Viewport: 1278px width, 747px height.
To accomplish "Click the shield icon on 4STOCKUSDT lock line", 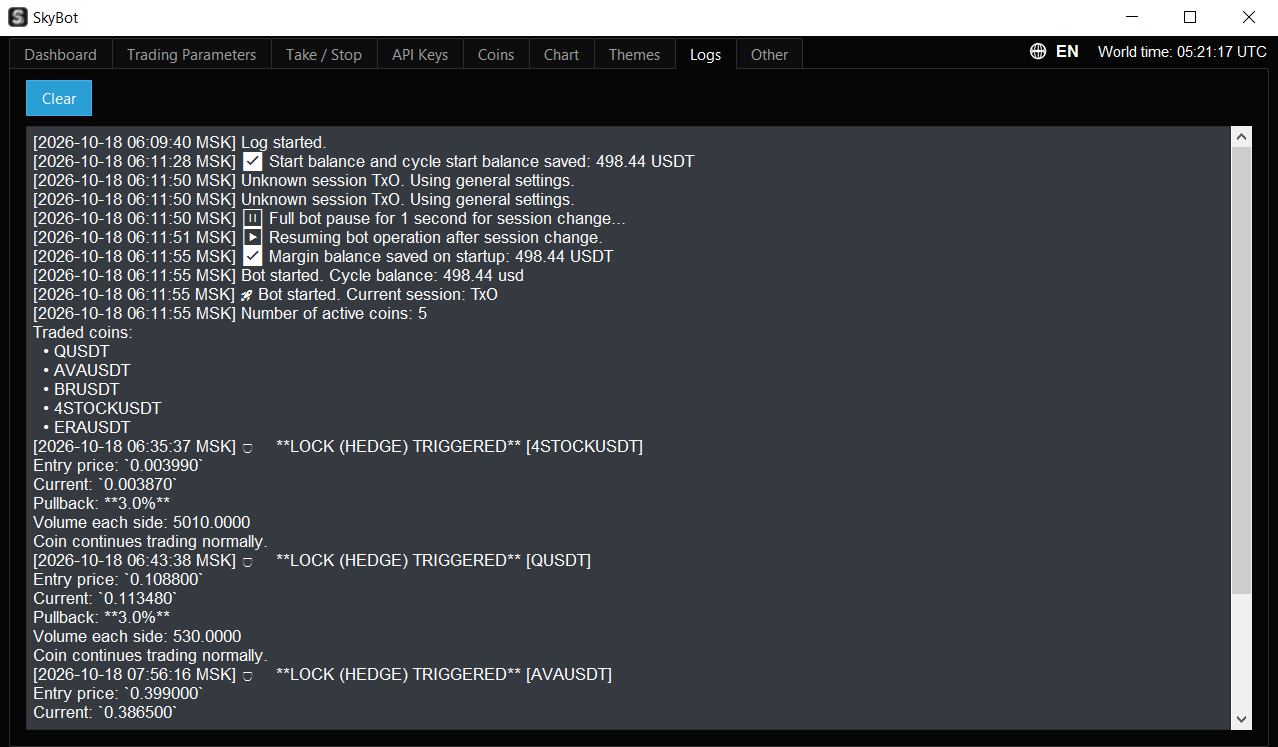I will click(247, 448).
